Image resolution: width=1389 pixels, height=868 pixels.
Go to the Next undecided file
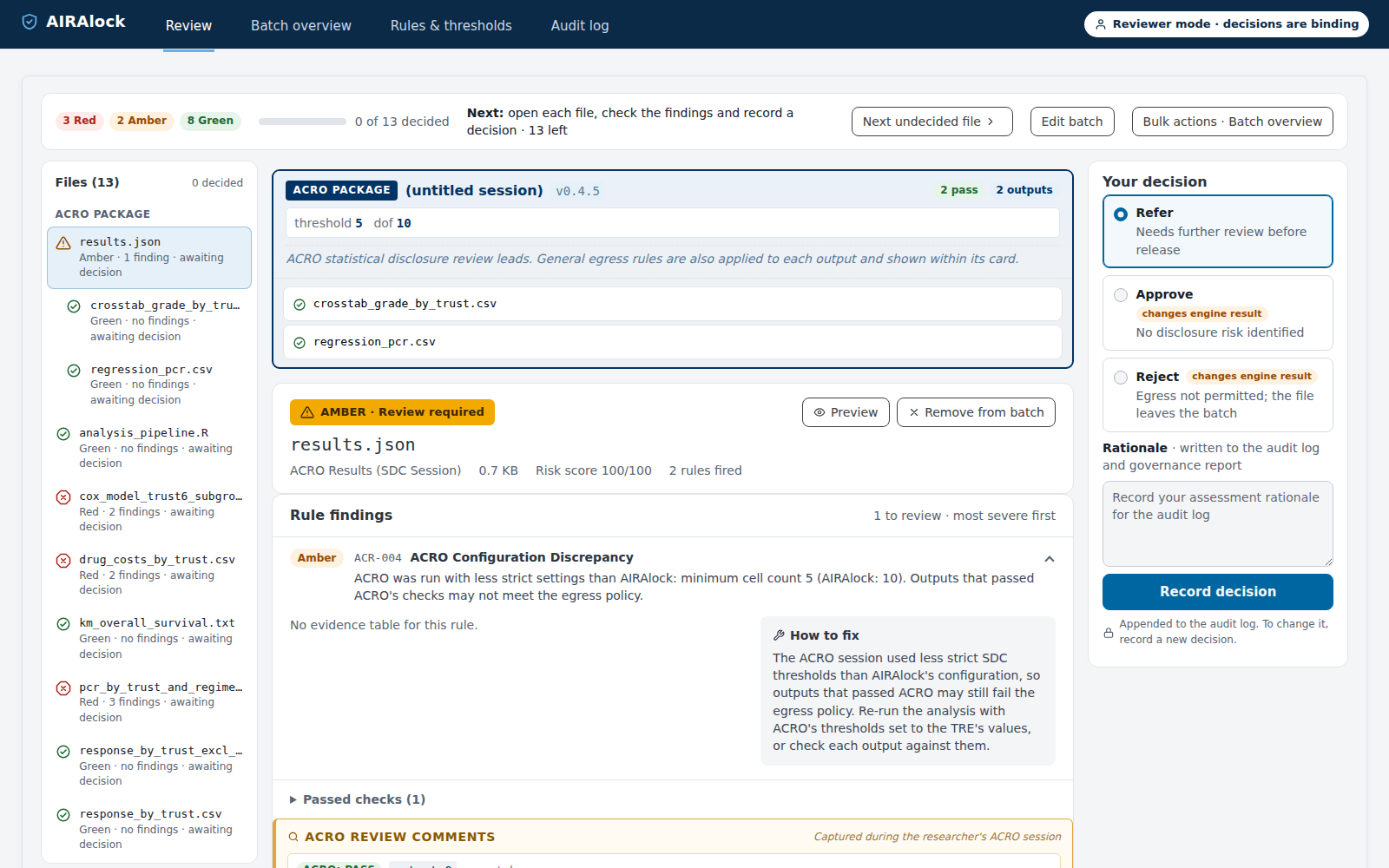coord(931,122)
